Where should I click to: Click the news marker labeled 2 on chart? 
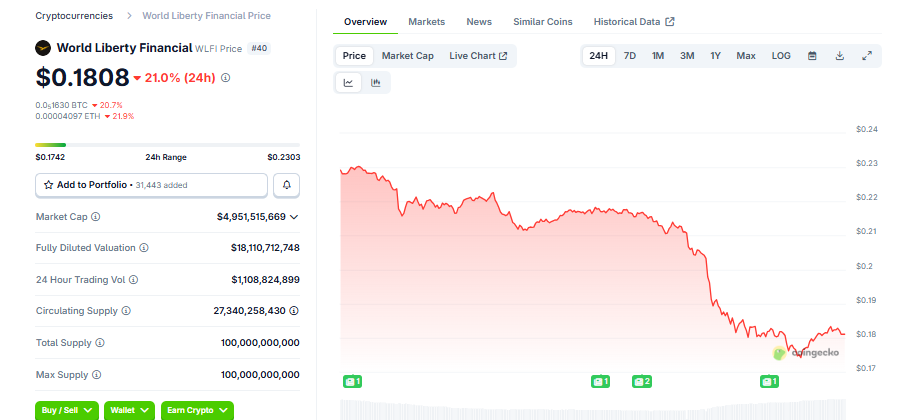(x=641, y=381)
